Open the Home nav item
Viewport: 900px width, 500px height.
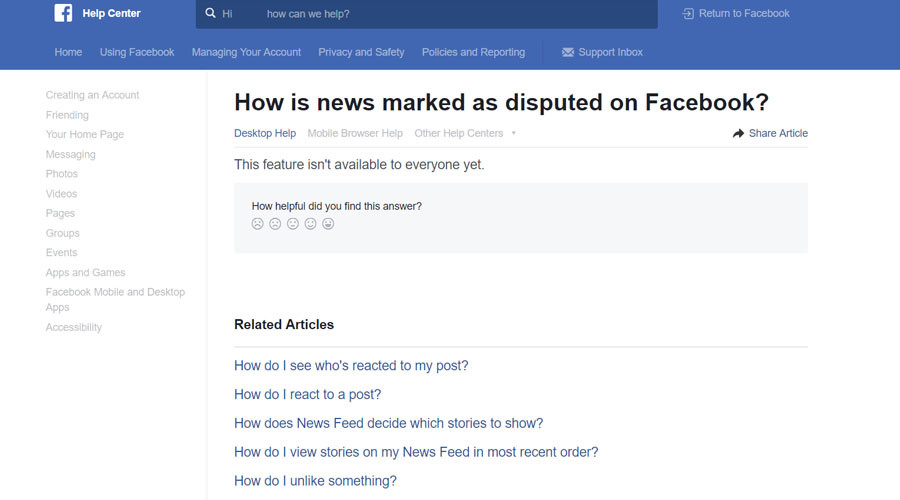(68, 52)
